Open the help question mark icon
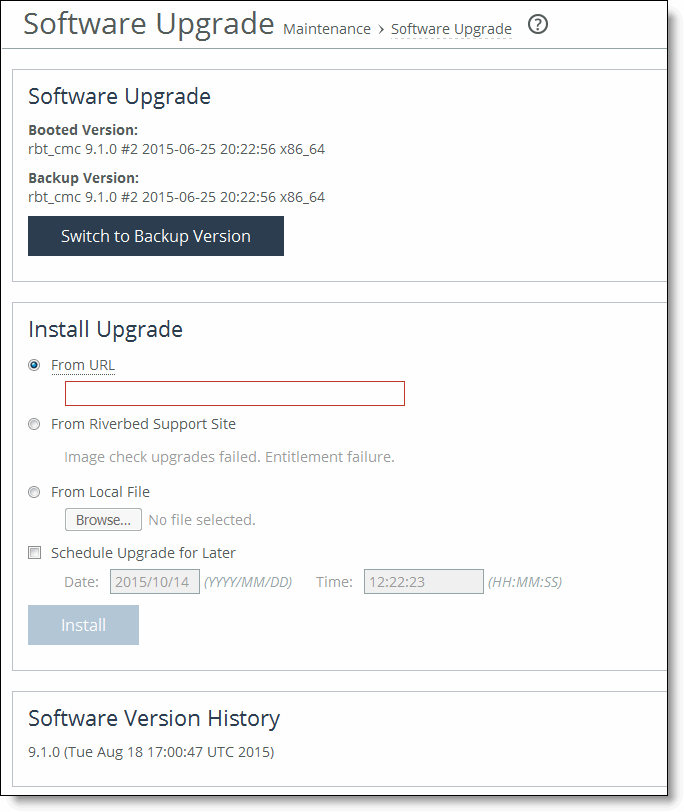Image resolution: width=684 pixels, height=812 pixels. tap(537, 24)
